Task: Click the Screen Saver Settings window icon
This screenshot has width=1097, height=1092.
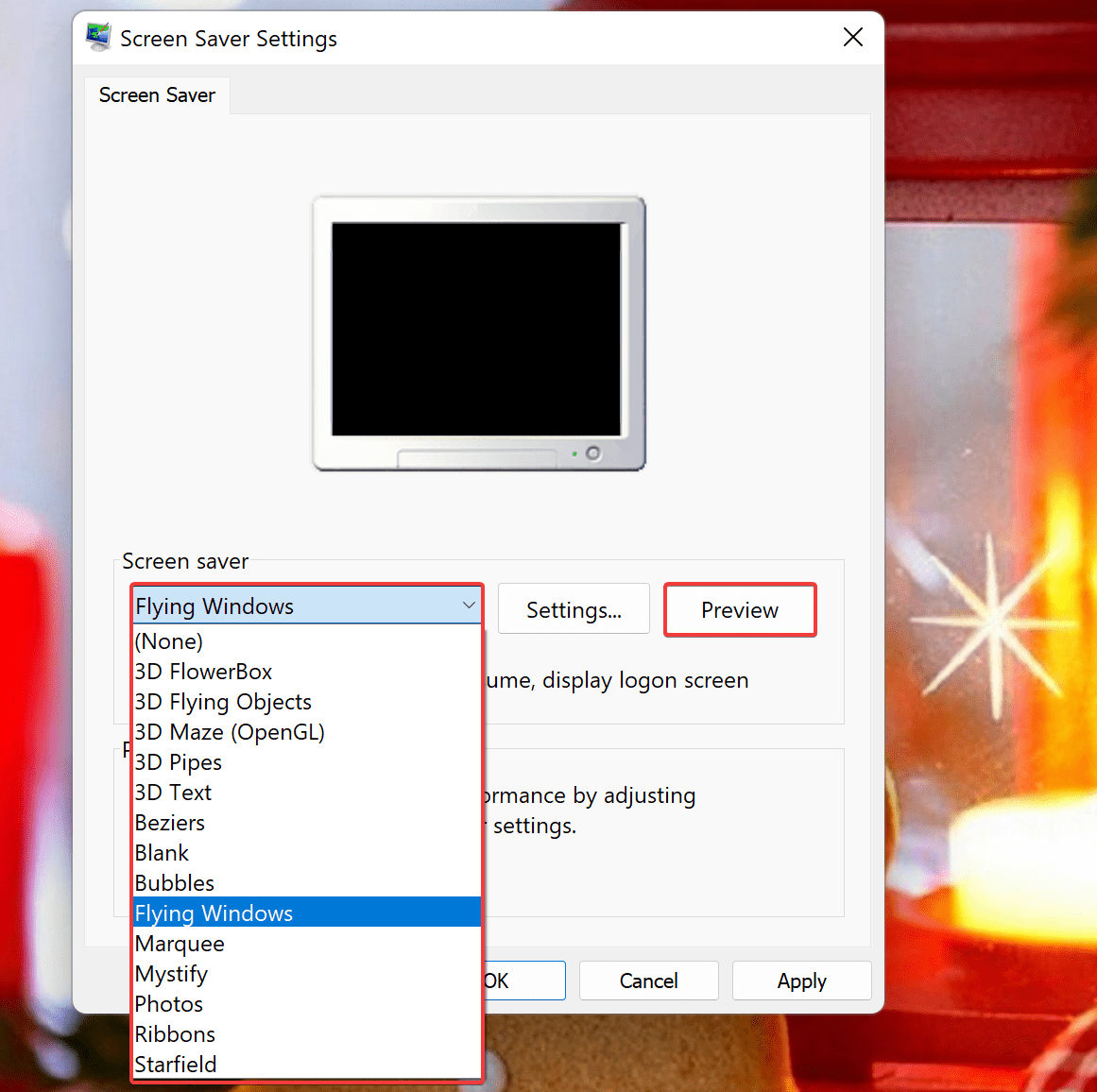Action: [97, 37]
